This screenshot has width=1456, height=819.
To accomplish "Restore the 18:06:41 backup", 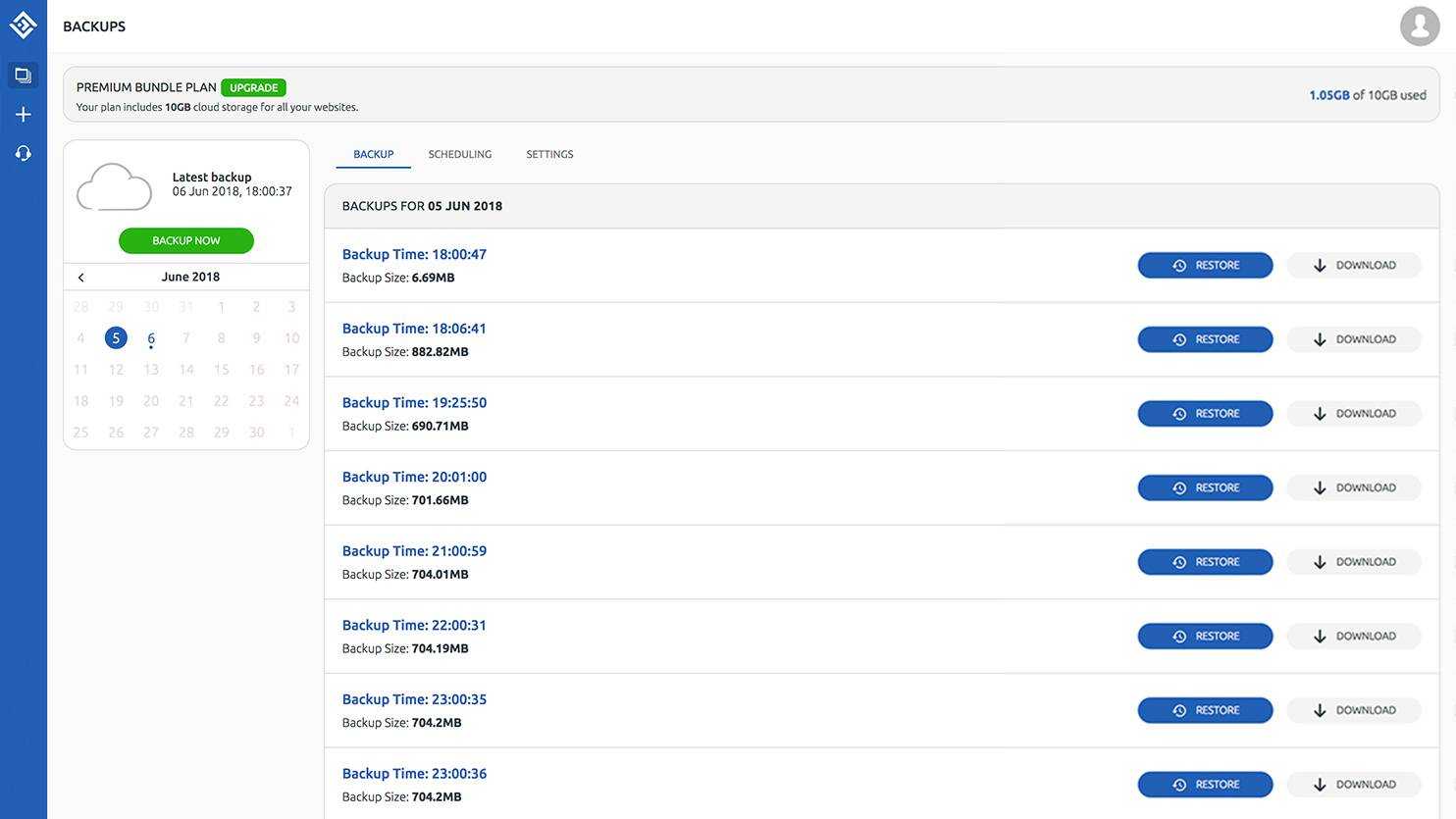I will pyautogui.click(x=1205, y=339).
